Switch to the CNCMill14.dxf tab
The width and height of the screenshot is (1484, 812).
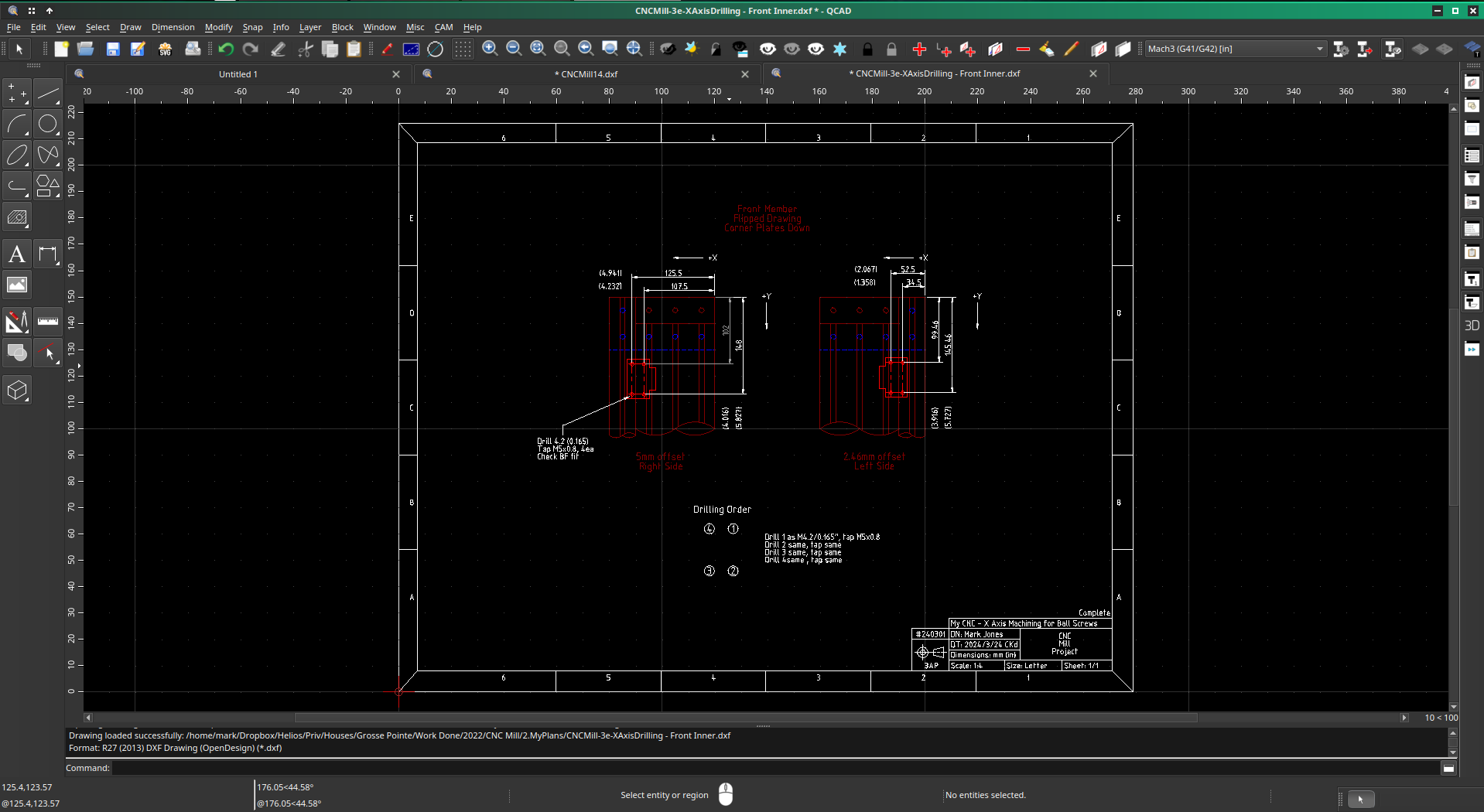tap(586, 74)
